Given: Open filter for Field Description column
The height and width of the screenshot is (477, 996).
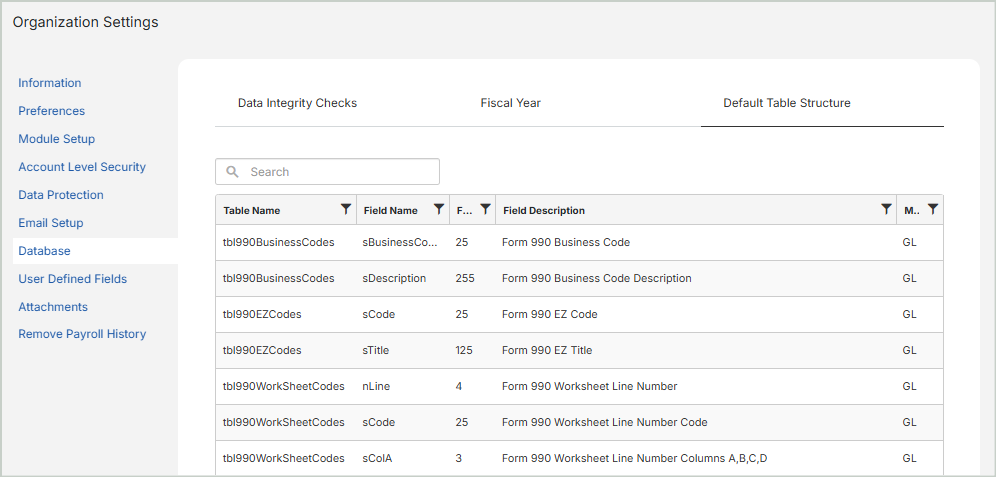Looking at the screenshot, I should click(886, 209).
